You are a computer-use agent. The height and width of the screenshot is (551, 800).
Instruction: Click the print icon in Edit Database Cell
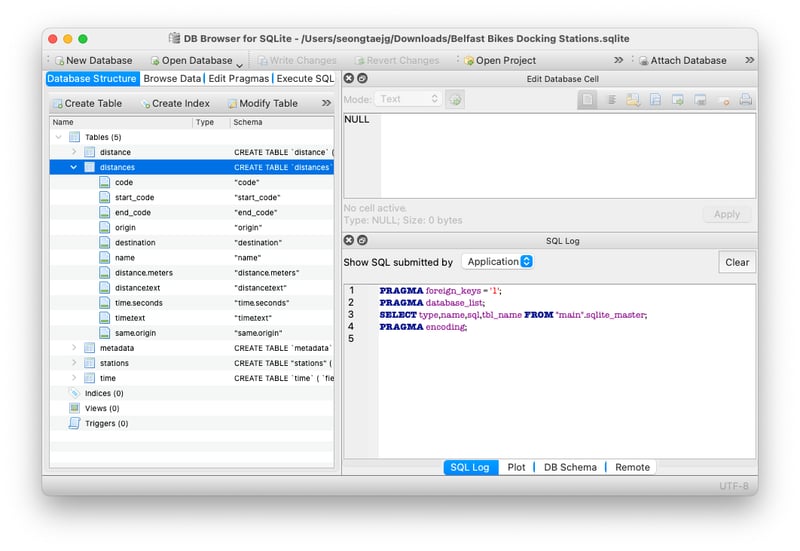point(745,100)
